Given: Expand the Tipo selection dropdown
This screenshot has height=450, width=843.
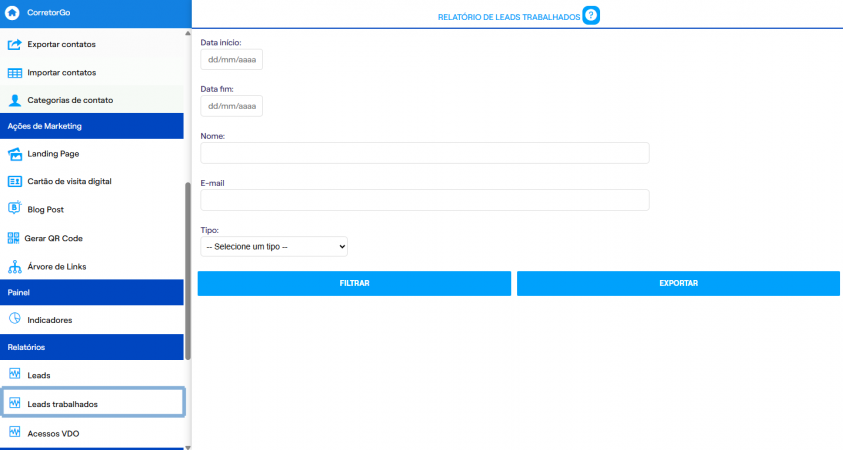Looking at the screenshot, I should [x=274, y=246].
